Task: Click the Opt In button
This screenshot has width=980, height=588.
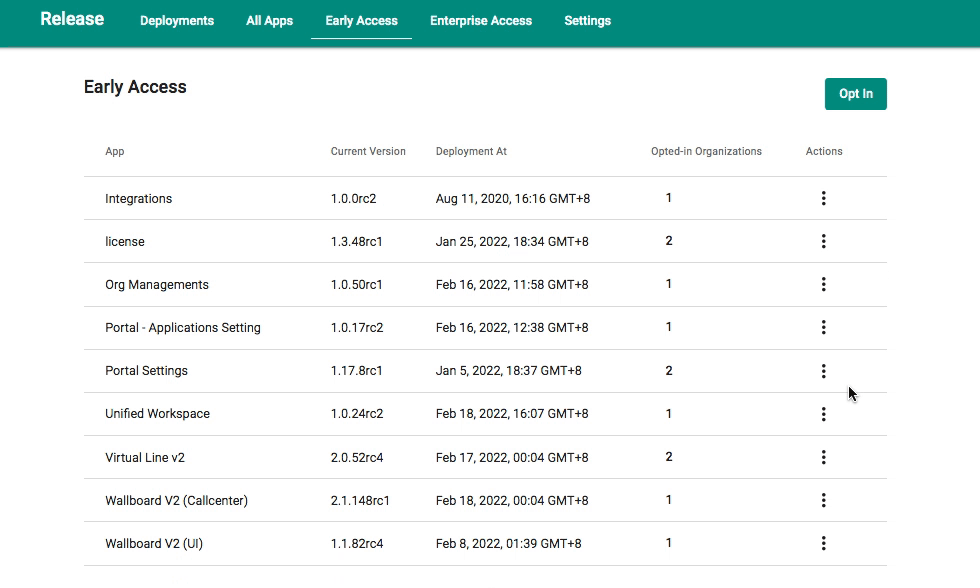Action: pos(855,94)
